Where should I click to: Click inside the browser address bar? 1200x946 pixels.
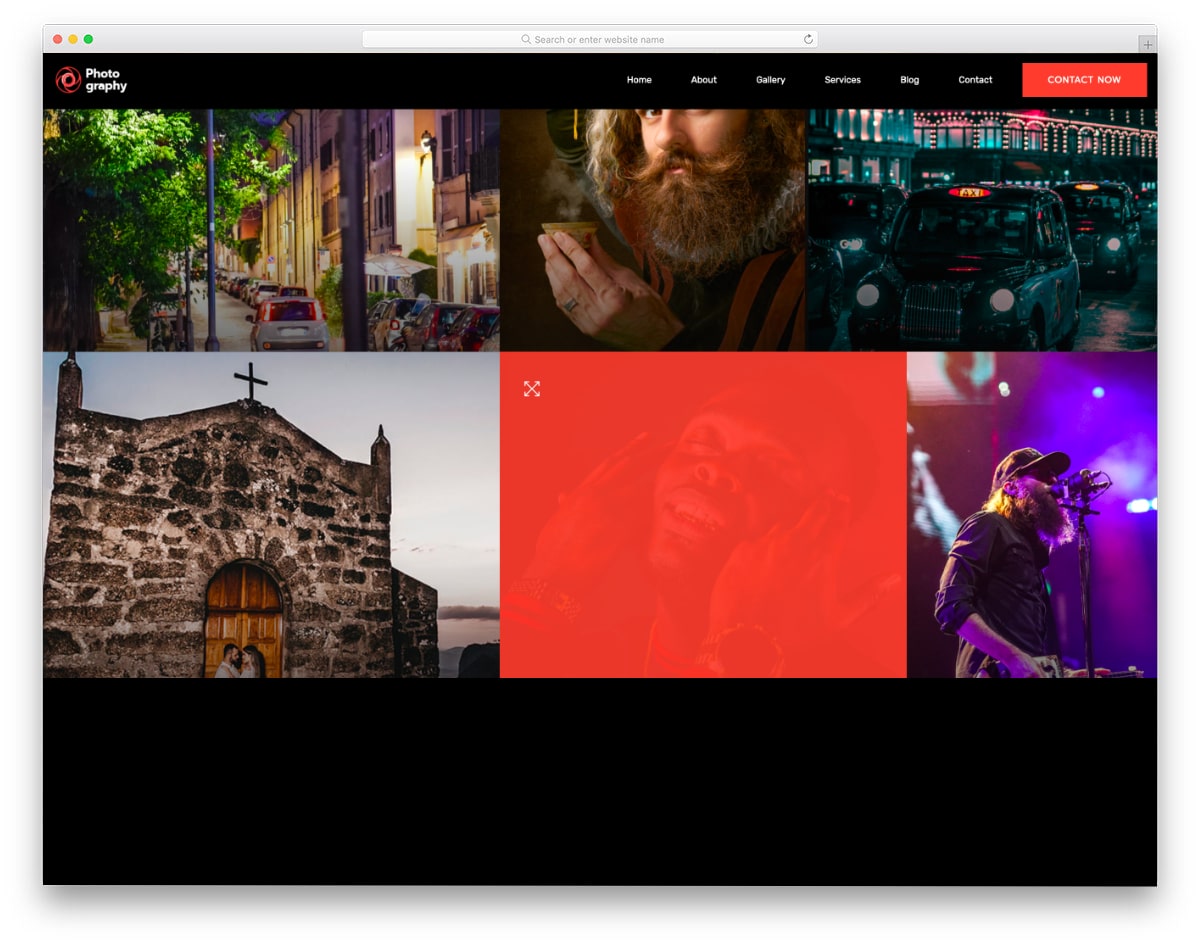click(590, 39)
